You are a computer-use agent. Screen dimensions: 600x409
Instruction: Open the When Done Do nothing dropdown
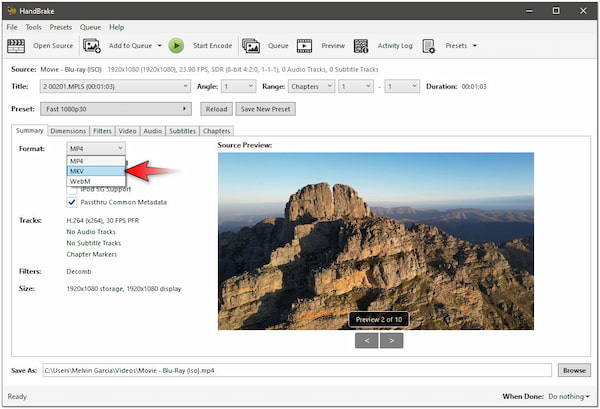pyautogui.click(x=568, y=396)
